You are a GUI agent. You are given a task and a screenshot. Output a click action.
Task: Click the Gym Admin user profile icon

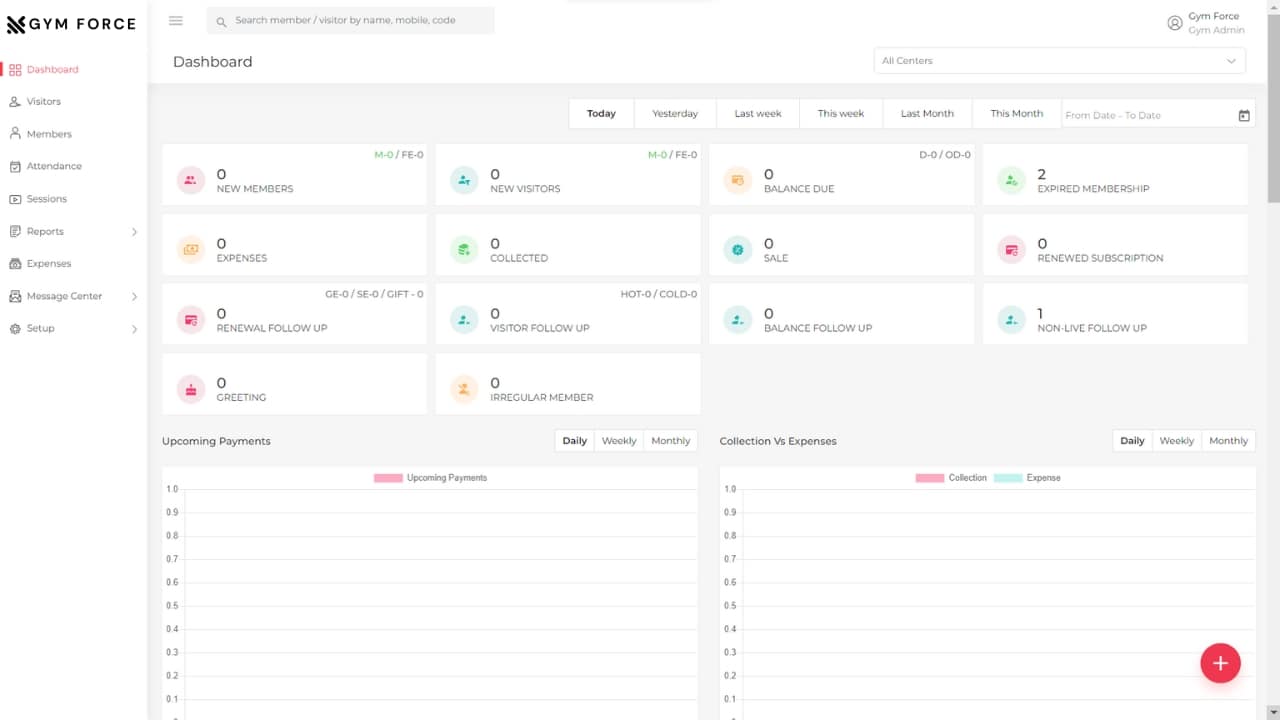tap(1175, 23)
